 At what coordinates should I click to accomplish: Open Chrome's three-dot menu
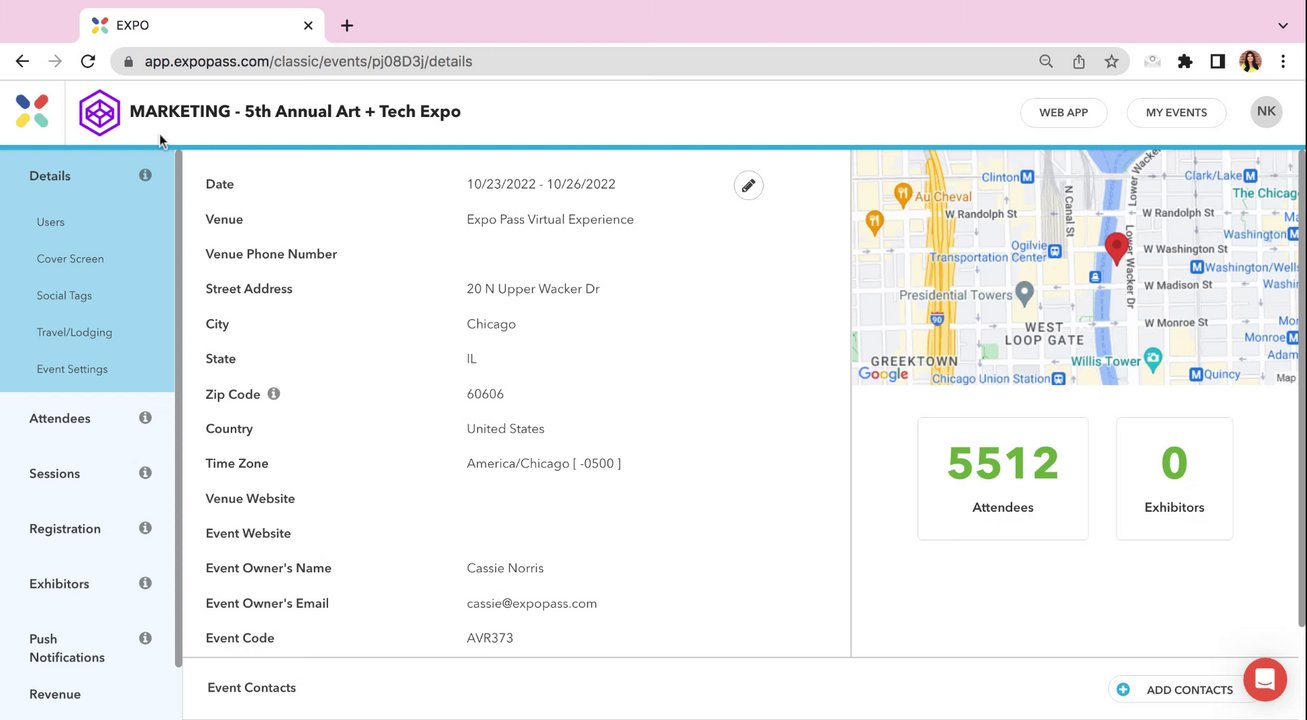click(x=1283, y=61)
